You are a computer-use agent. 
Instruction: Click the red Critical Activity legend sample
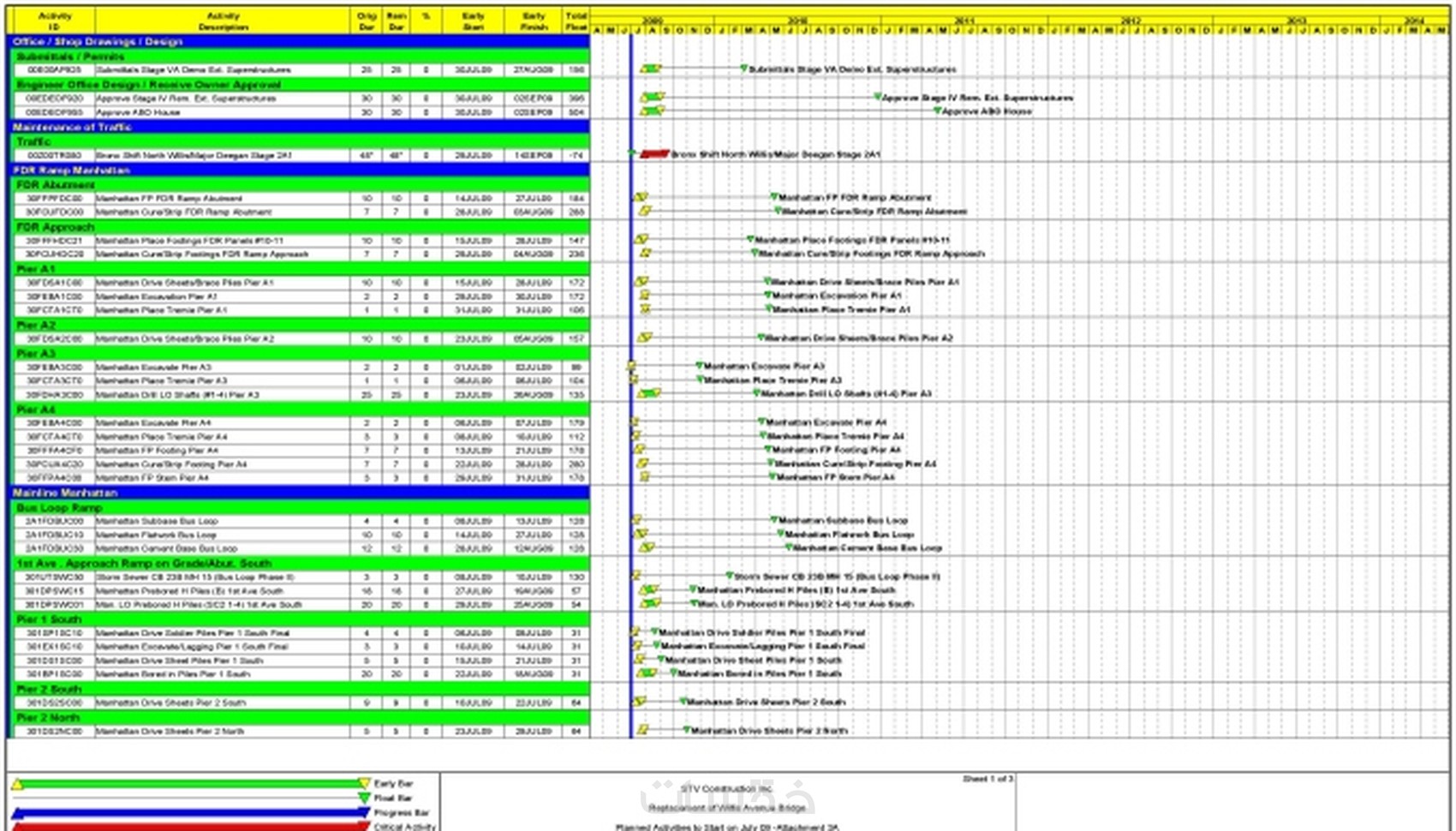pos(190,827)
